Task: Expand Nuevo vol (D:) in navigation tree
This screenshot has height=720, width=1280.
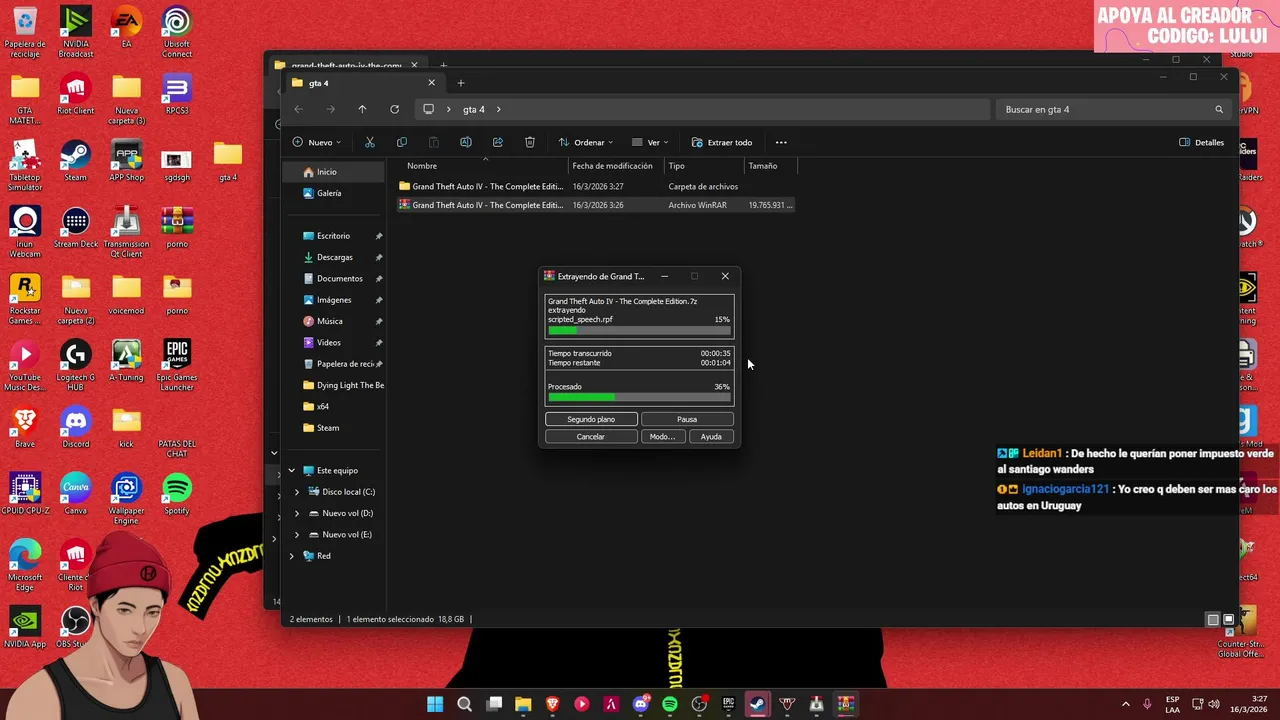Action: coord(296,513)
